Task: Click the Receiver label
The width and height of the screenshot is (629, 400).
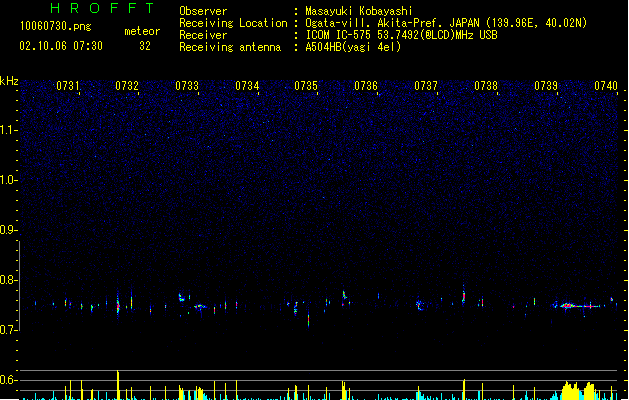Action: 203,35
